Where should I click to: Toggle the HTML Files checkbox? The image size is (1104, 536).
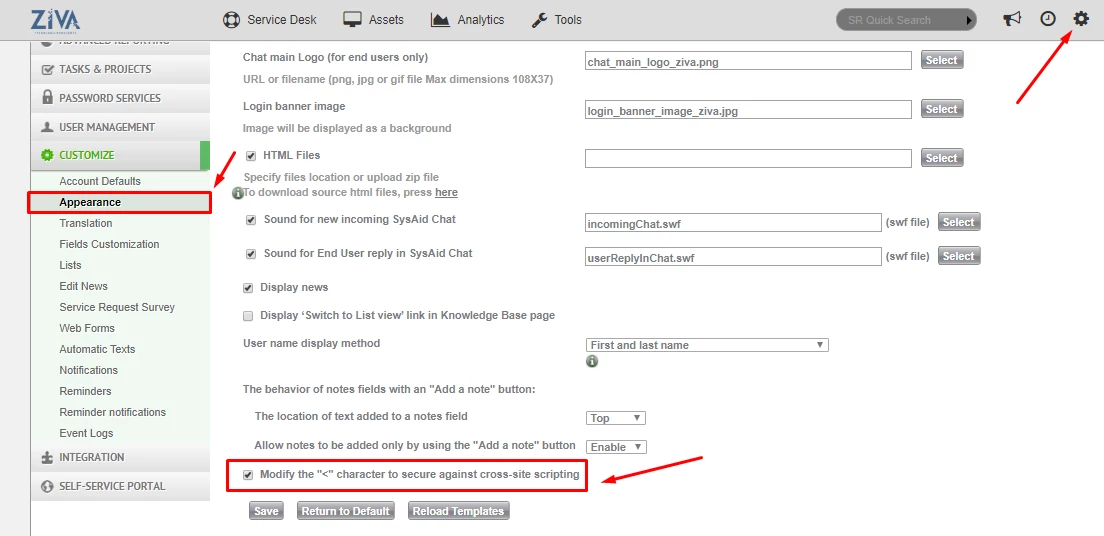tap(251, 156)
